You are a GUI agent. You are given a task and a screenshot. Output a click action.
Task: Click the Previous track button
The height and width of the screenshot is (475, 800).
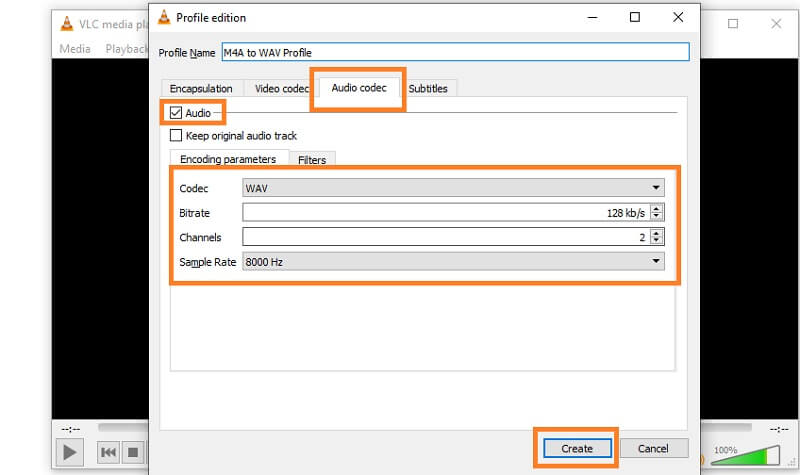pyautogui.click(x=108, y=453)
